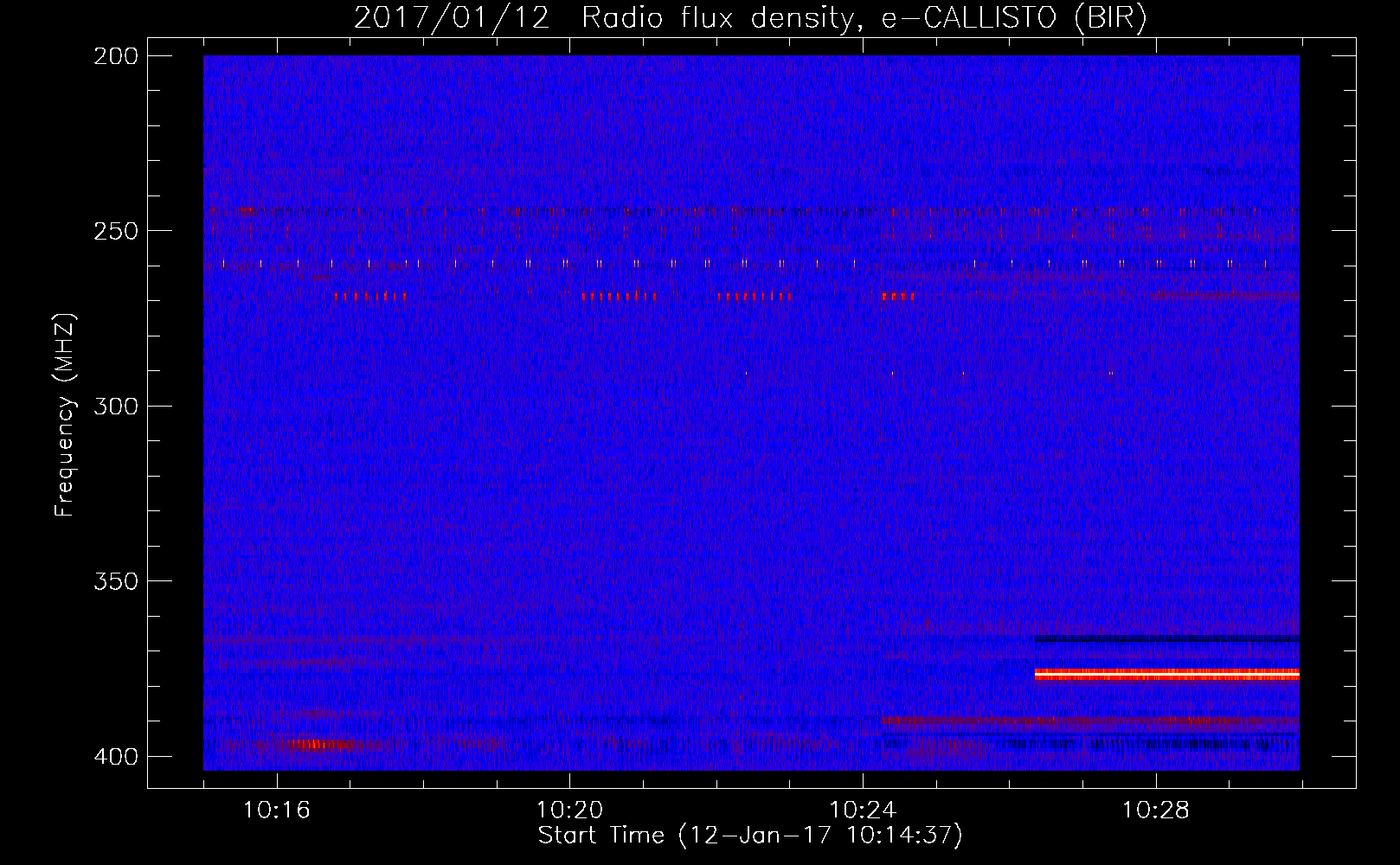The width and height of the screenshot is (1400, 865).
Task: Click the 10:20 time tick label
Action: [569, 811]
